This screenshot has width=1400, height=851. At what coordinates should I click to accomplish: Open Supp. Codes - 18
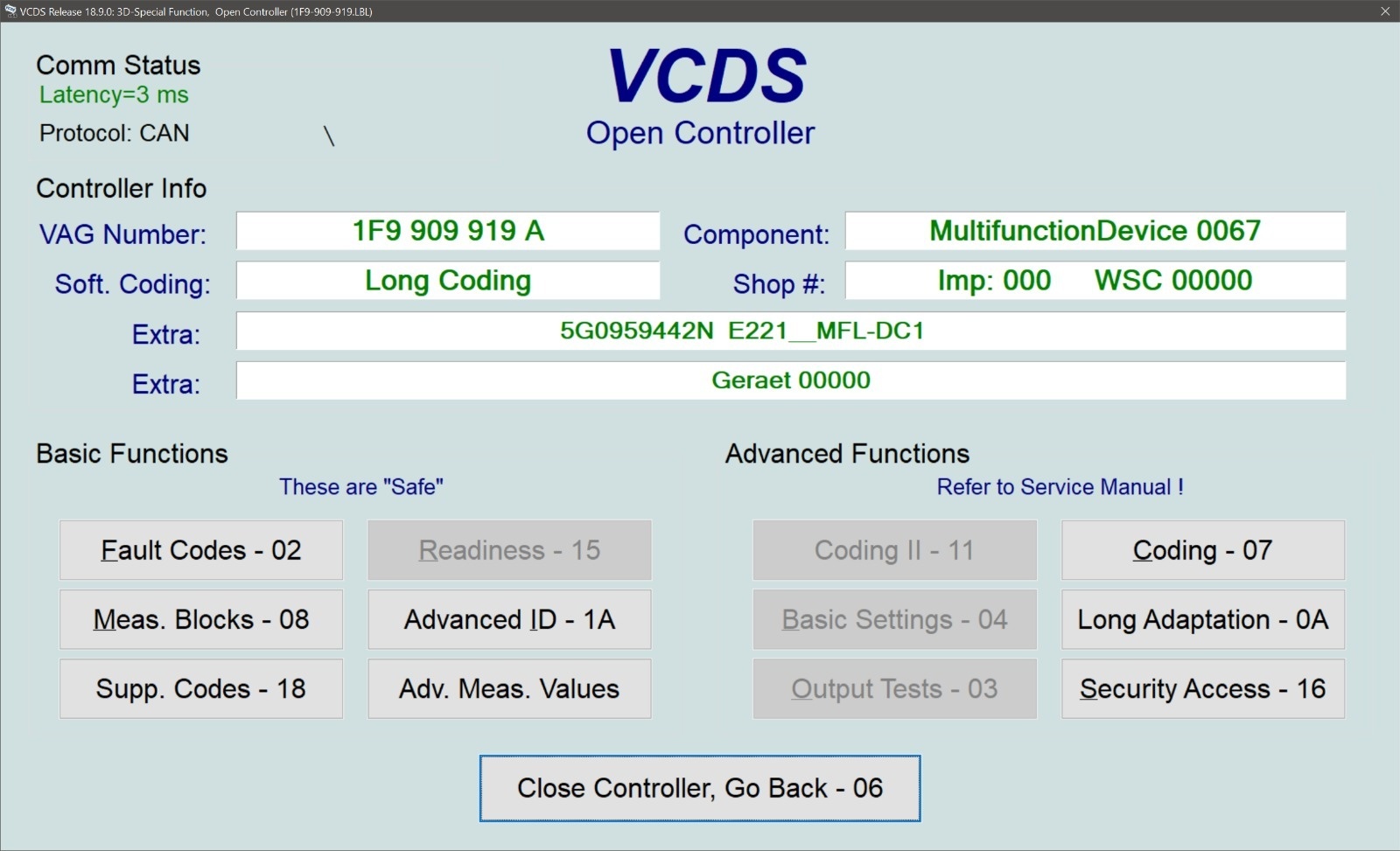(x=201, y=688)
